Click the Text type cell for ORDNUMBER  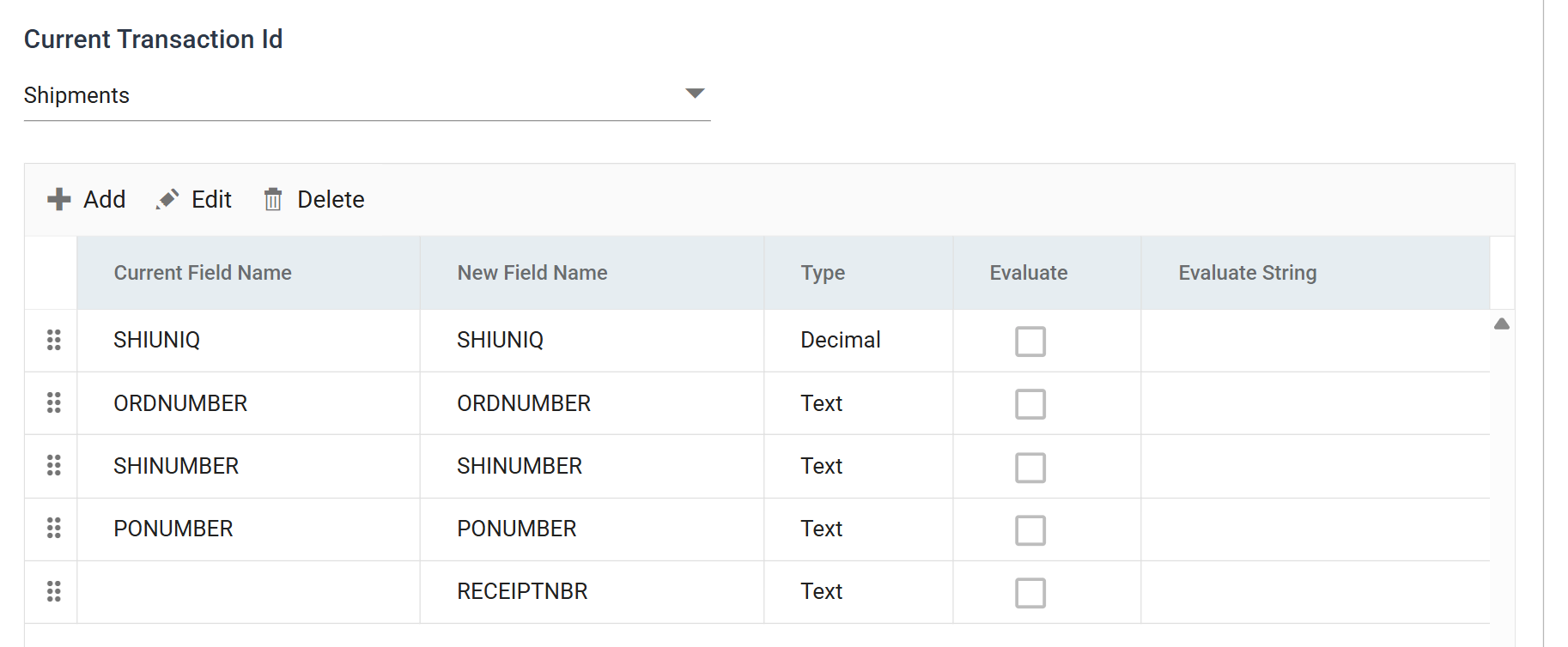pos(859,403)
